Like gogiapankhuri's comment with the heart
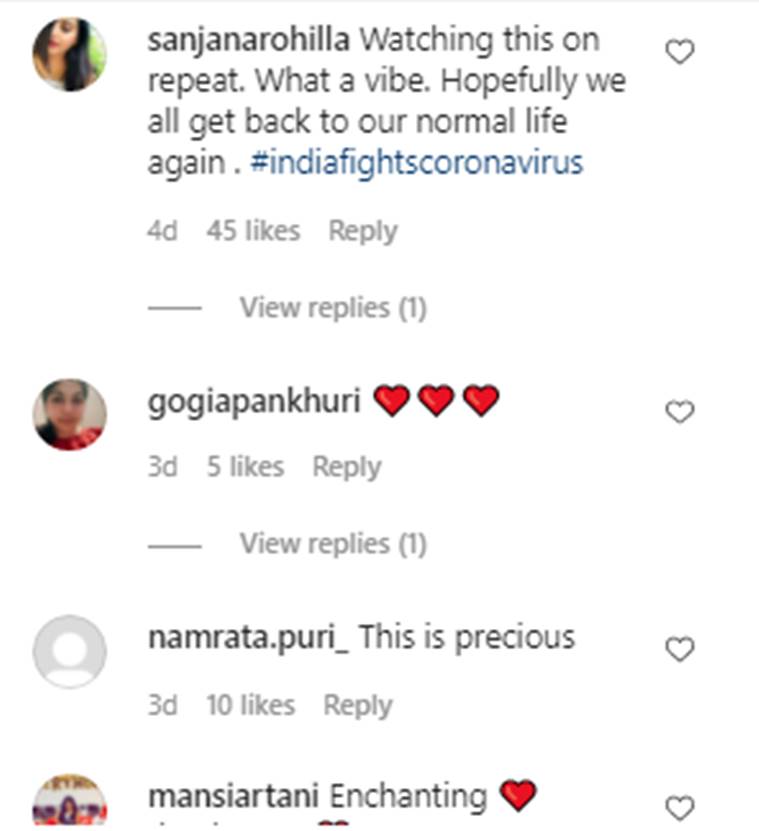This screenshot has width=759, height=831. point(680,412)
